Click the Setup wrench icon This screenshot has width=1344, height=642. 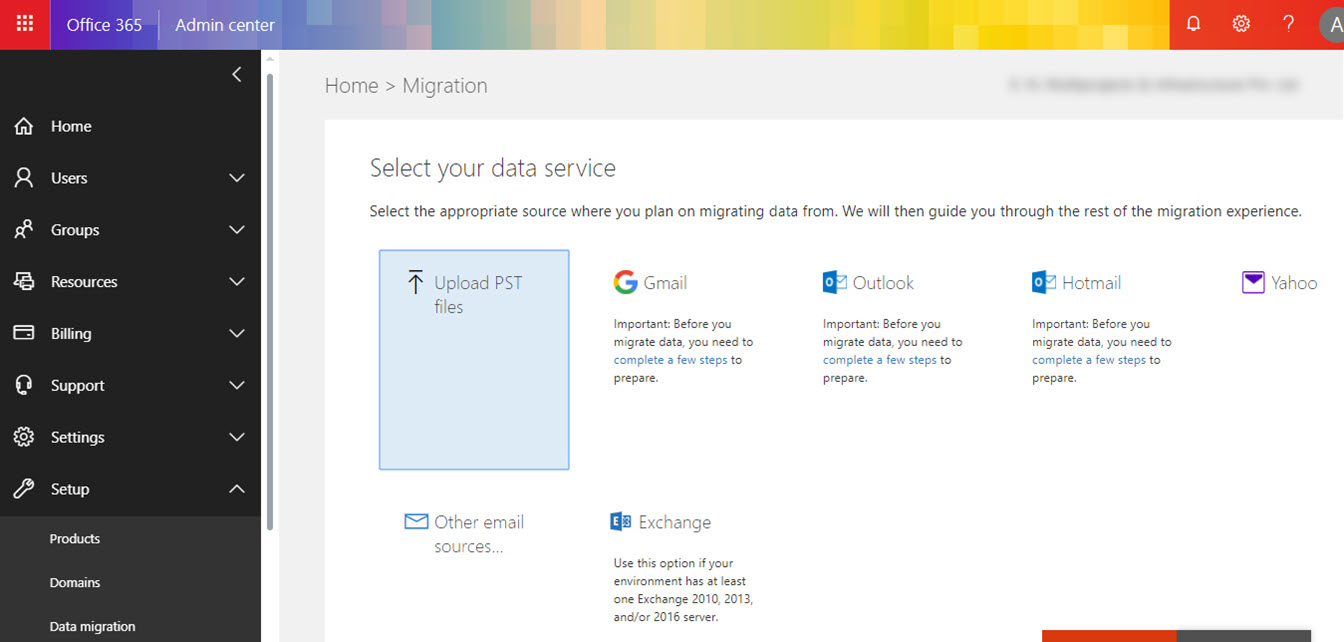24,489
